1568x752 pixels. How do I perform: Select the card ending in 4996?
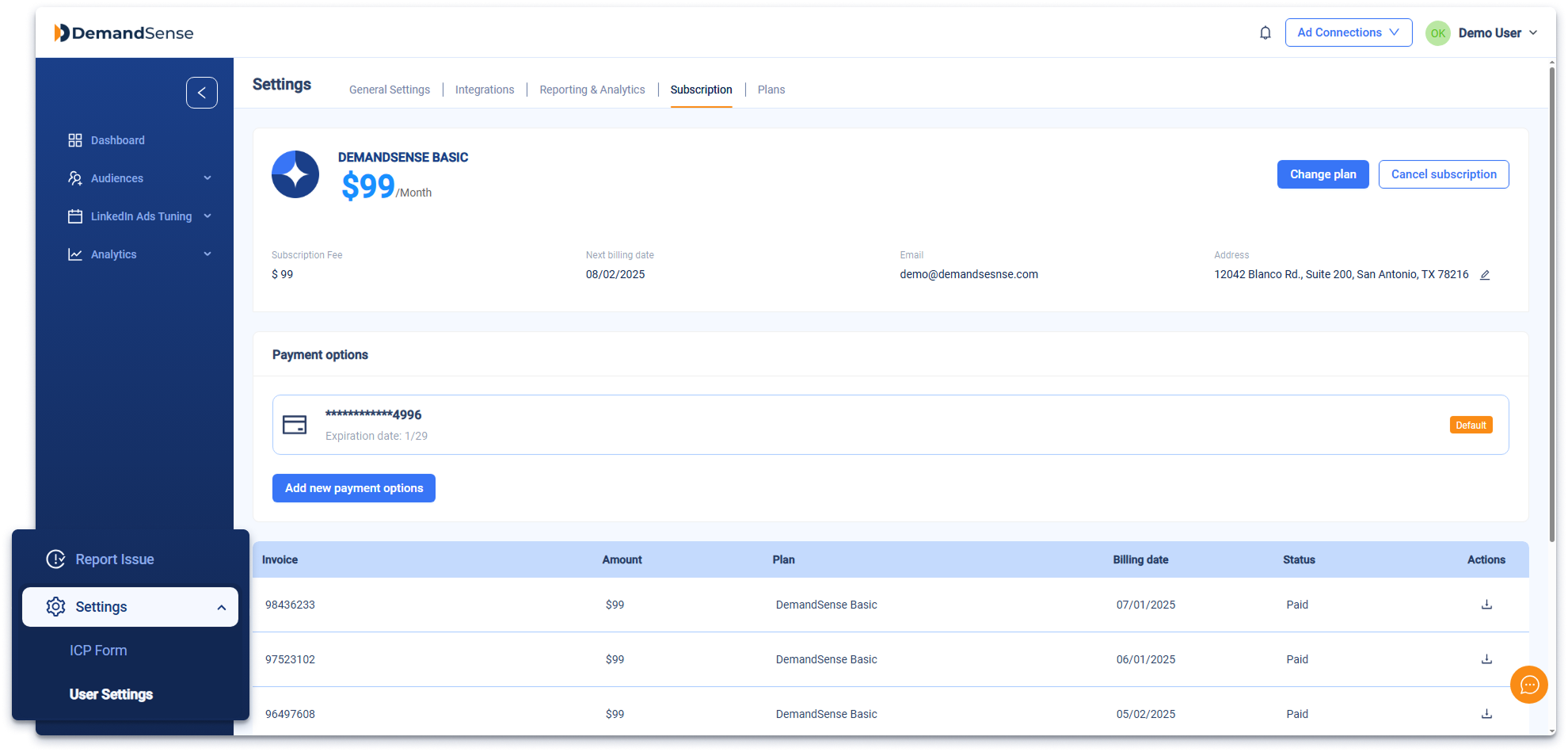click(x=890, y=425)
